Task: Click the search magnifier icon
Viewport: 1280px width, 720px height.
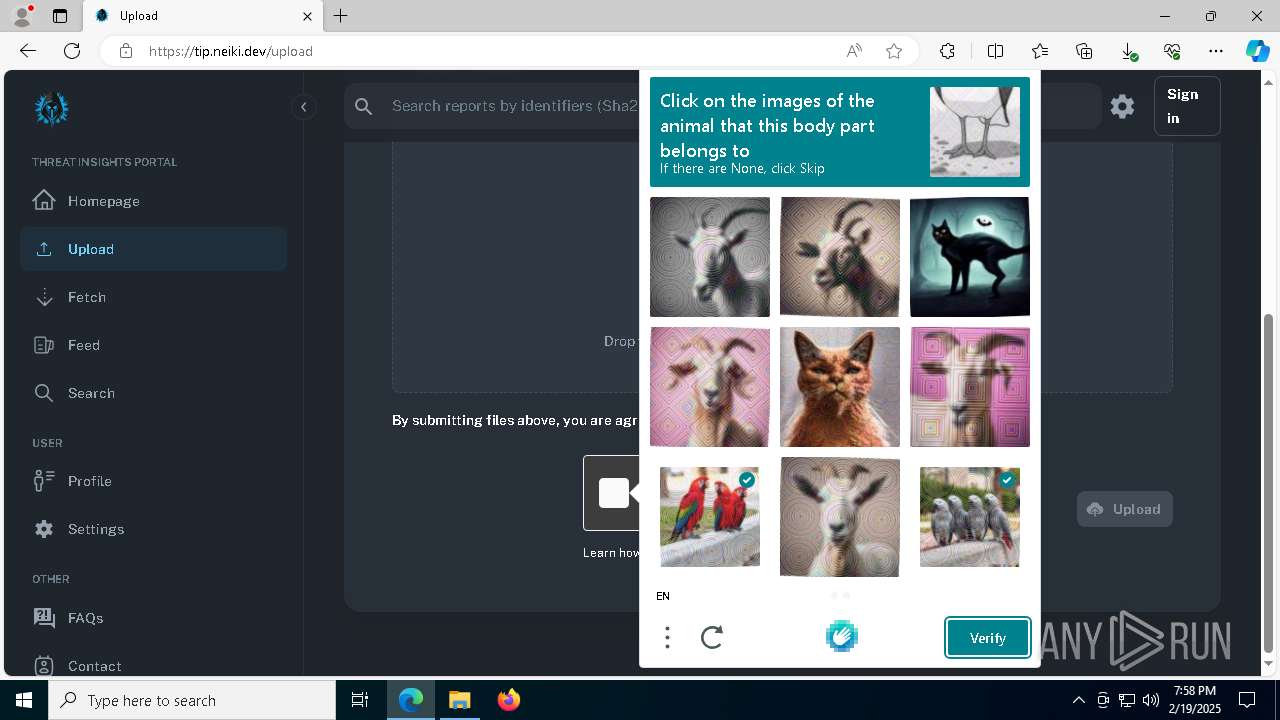Action: pos(364,106)
